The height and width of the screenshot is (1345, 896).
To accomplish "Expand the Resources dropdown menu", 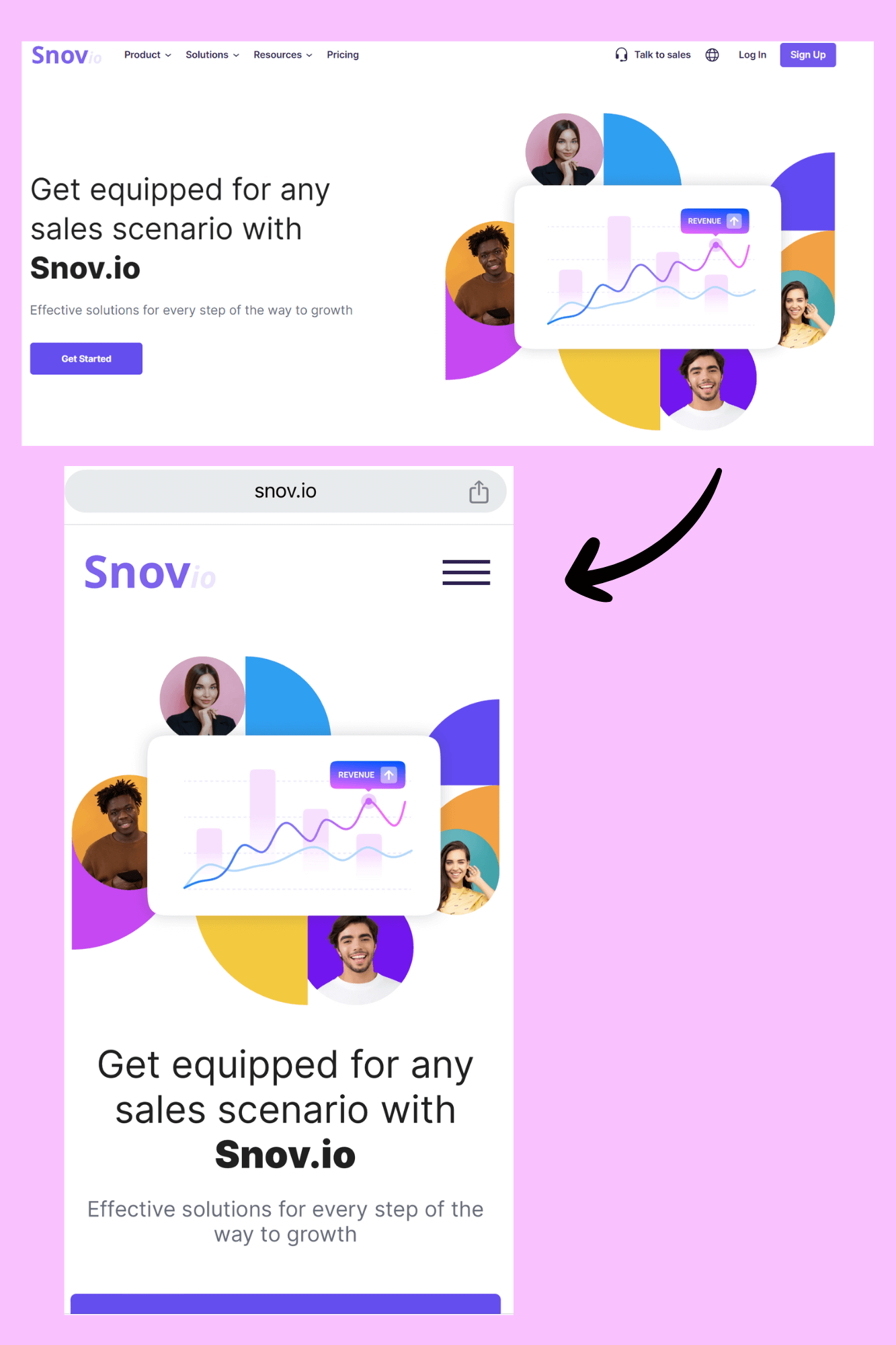I will [283, 55].
